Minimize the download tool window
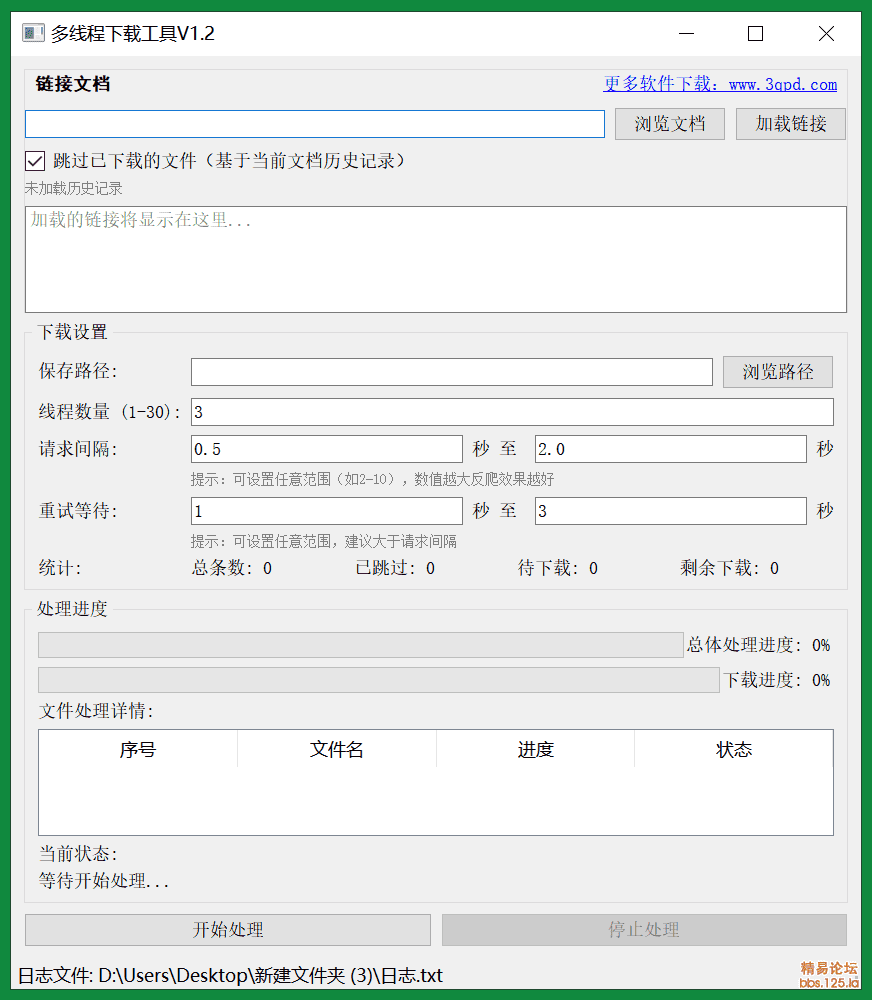This screenshot has height=1000, width=872. [686, 33]
